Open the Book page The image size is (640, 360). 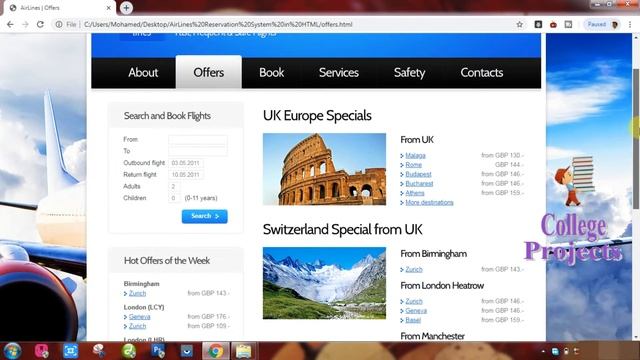click(271, 73)
